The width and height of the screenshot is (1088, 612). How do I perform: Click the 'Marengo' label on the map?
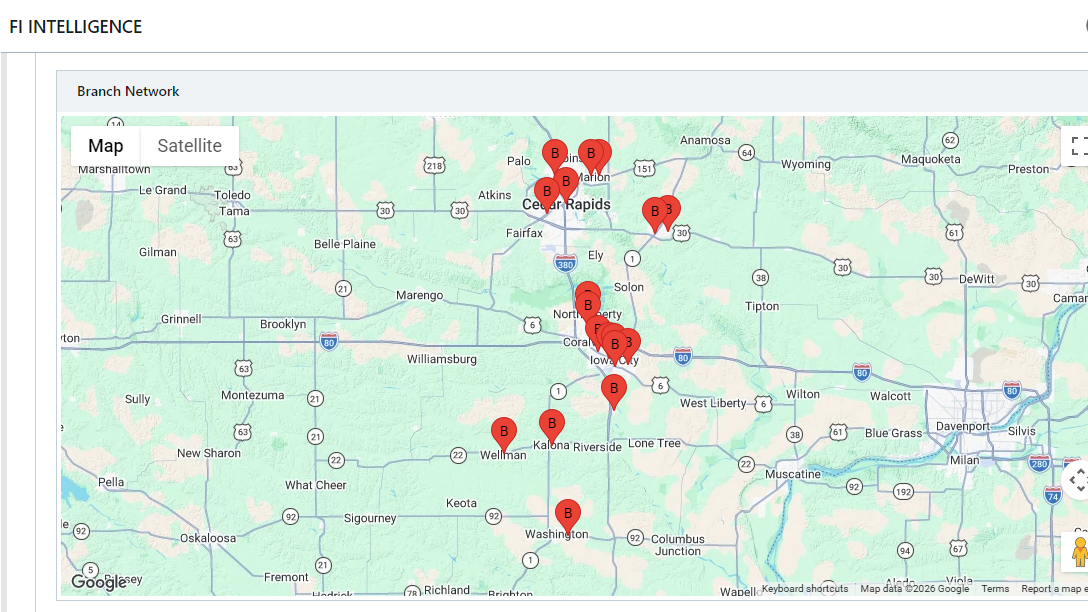pos(419,295)
